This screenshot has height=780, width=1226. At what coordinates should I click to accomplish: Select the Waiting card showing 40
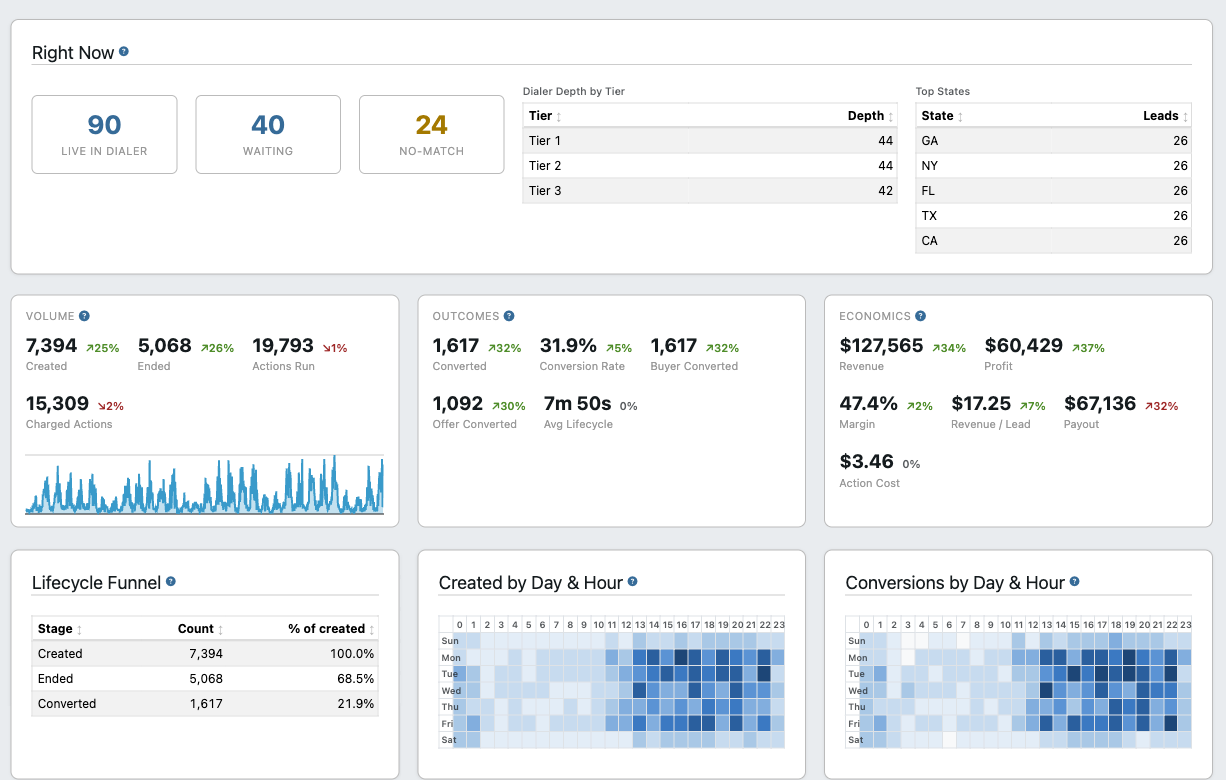pos(268,135)
